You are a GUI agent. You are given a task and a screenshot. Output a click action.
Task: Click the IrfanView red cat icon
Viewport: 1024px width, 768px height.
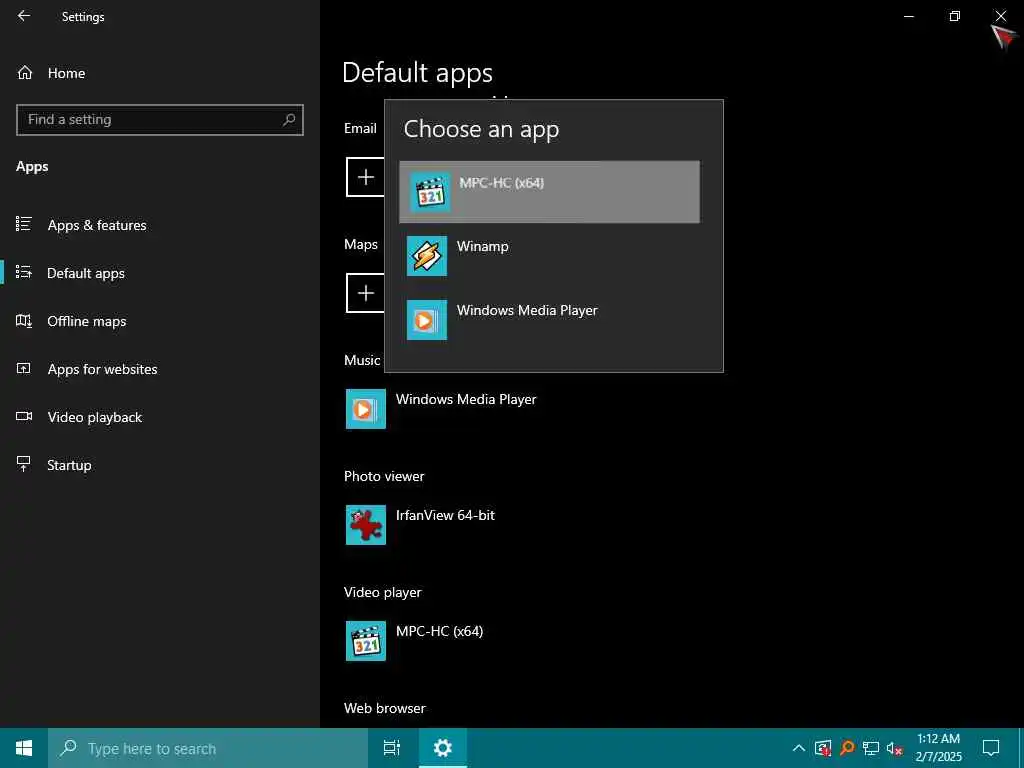366,524
